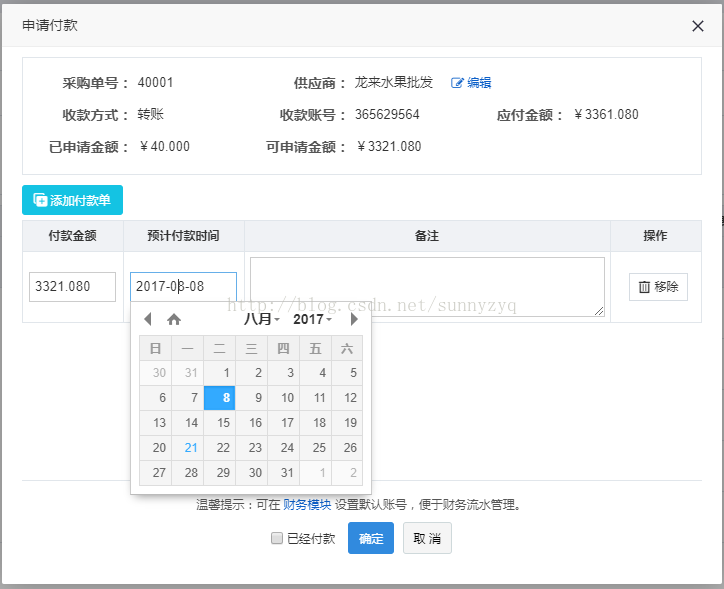
Task: Select the greyed July 31 cell
Action: 187,373
